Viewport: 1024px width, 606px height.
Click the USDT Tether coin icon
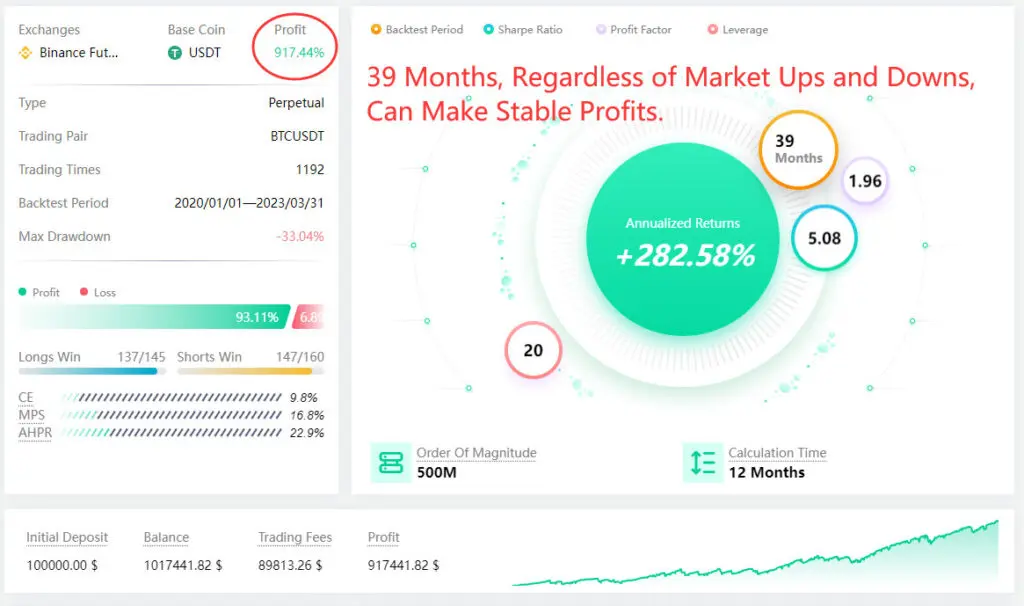pos(175,52)
